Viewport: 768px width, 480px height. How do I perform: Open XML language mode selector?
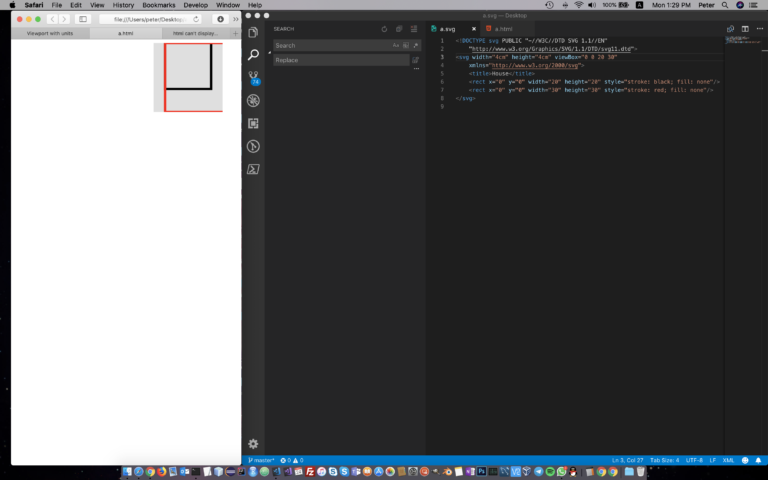point(728,460)
